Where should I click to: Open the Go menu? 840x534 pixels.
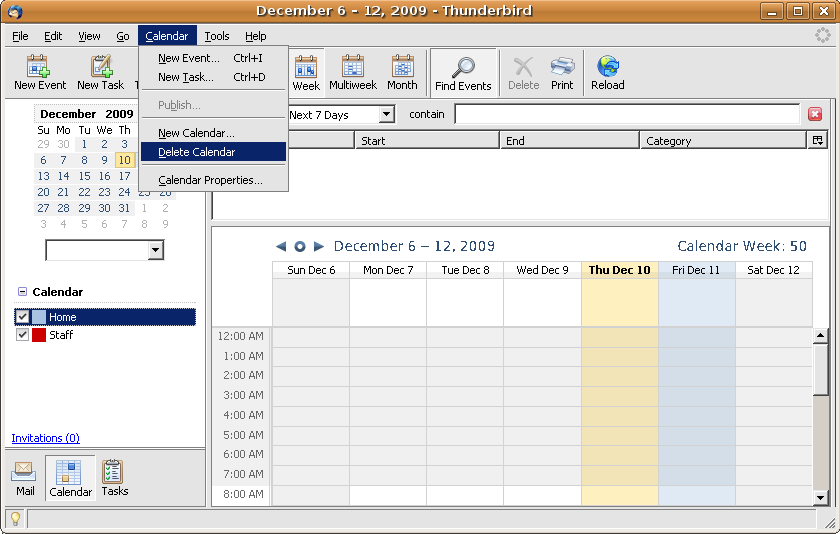(x=123, y=36)
